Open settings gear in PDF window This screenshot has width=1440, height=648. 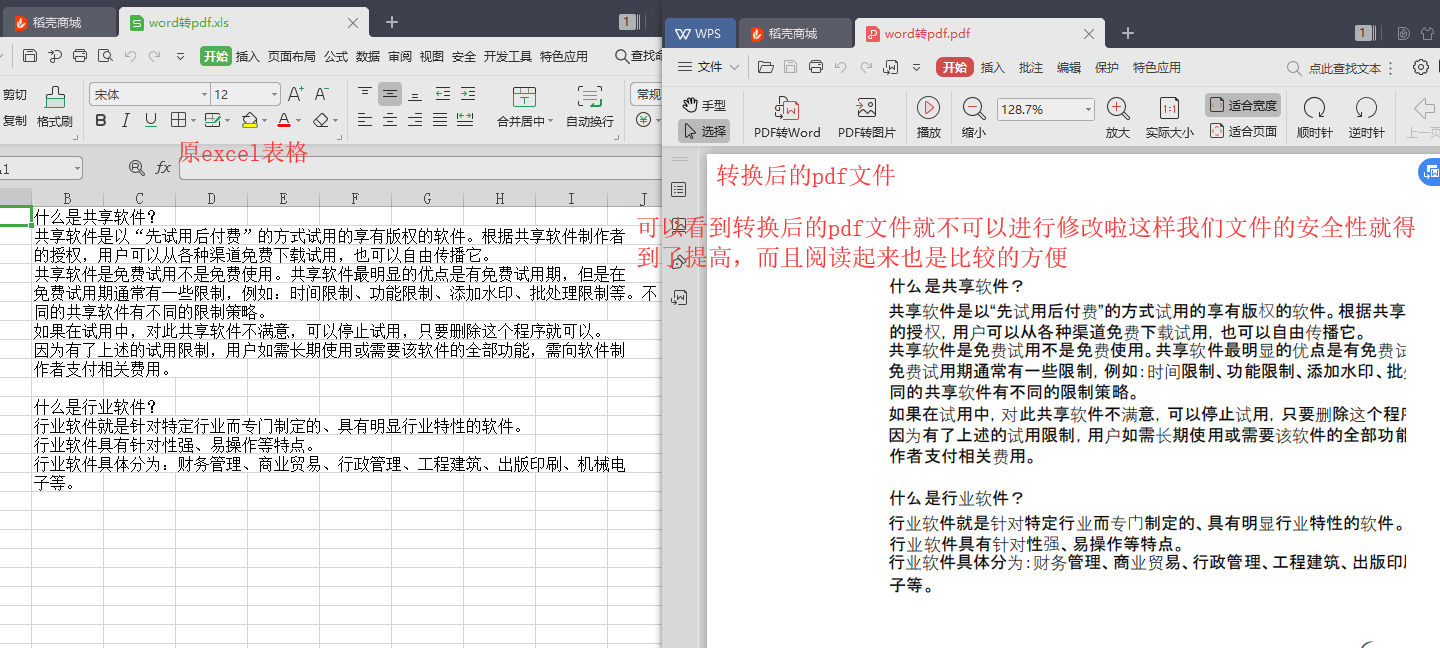(1421, 67)
